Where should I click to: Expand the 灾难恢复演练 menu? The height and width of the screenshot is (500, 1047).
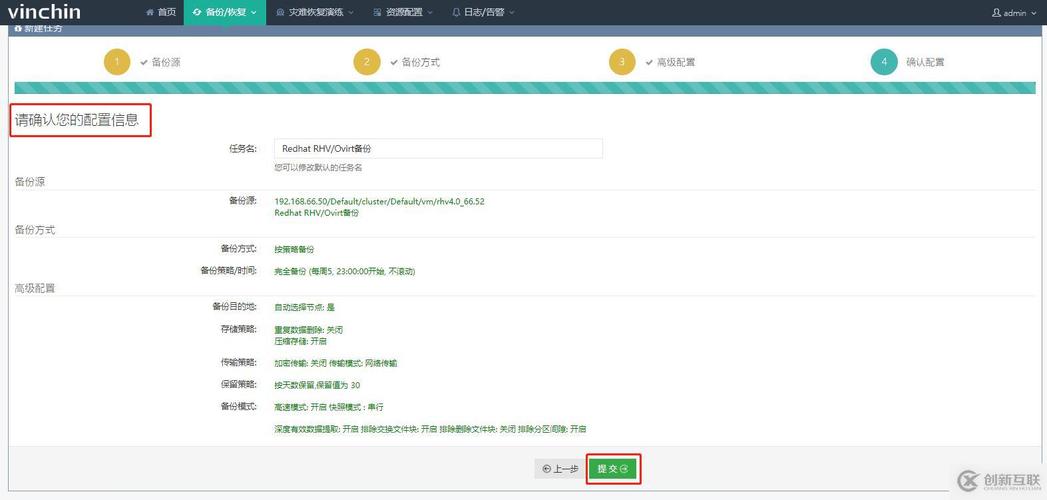click(310, 13)
